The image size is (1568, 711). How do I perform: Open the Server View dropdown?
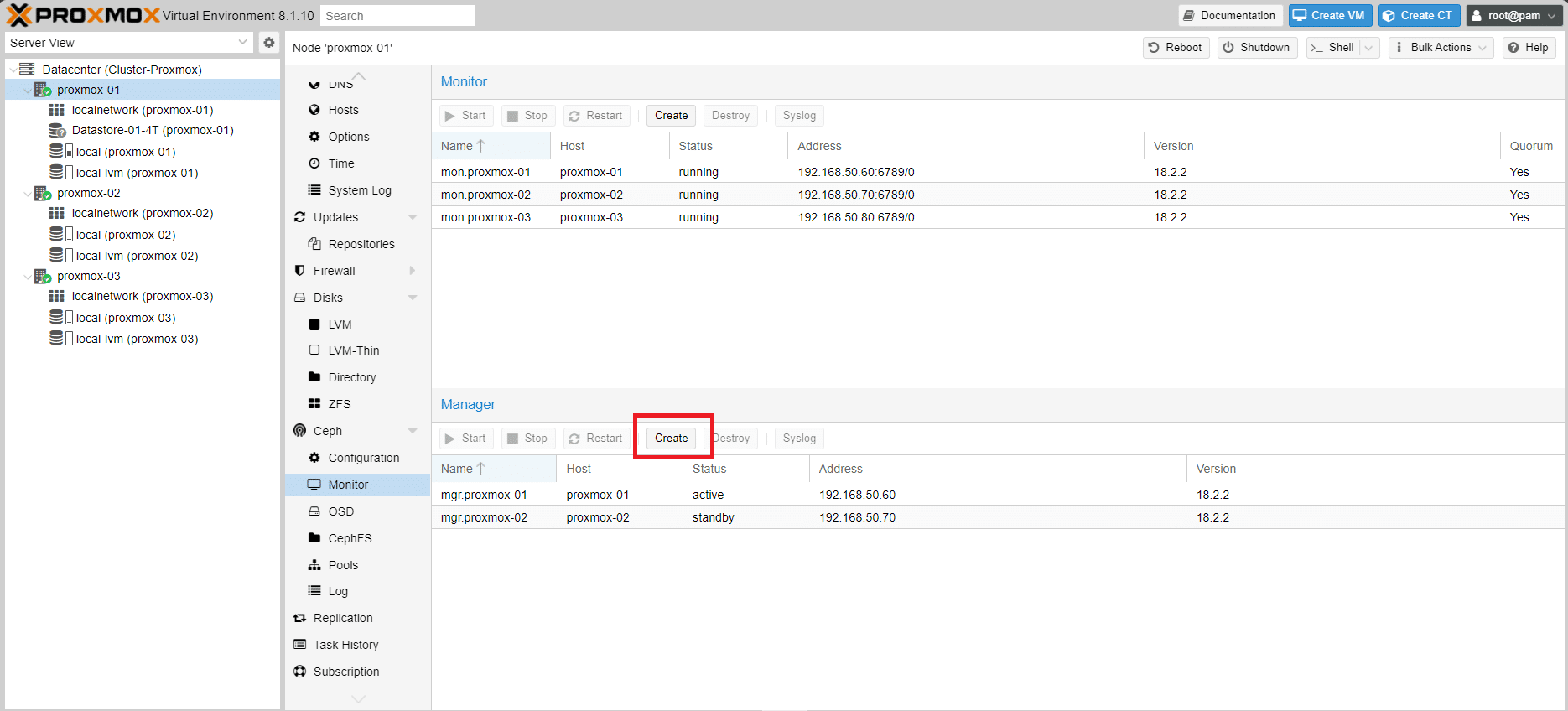[x=243, y=42]
